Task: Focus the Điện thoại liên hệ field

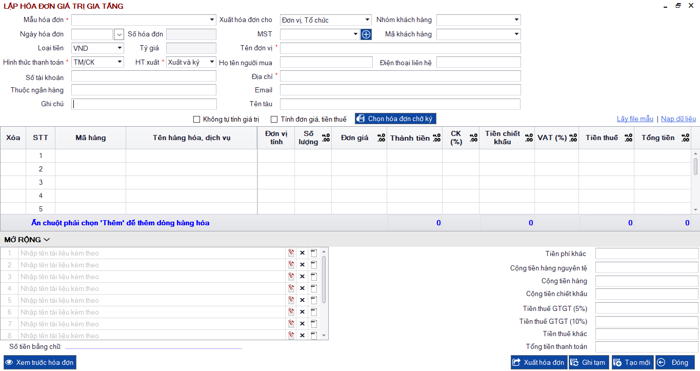Action: coord(478,62)
